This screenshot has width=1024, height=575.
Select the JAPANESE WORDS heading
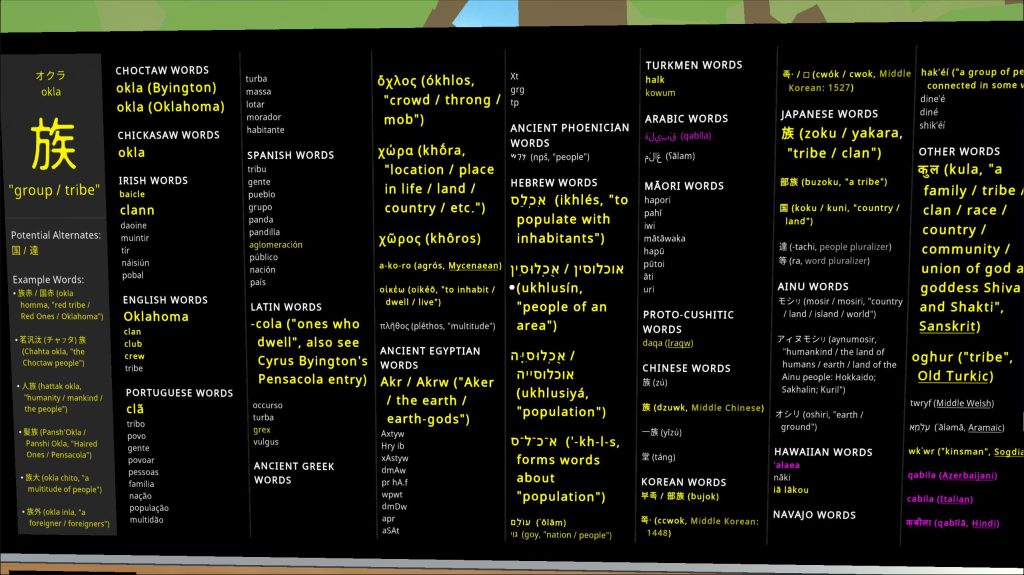(829, 114)
